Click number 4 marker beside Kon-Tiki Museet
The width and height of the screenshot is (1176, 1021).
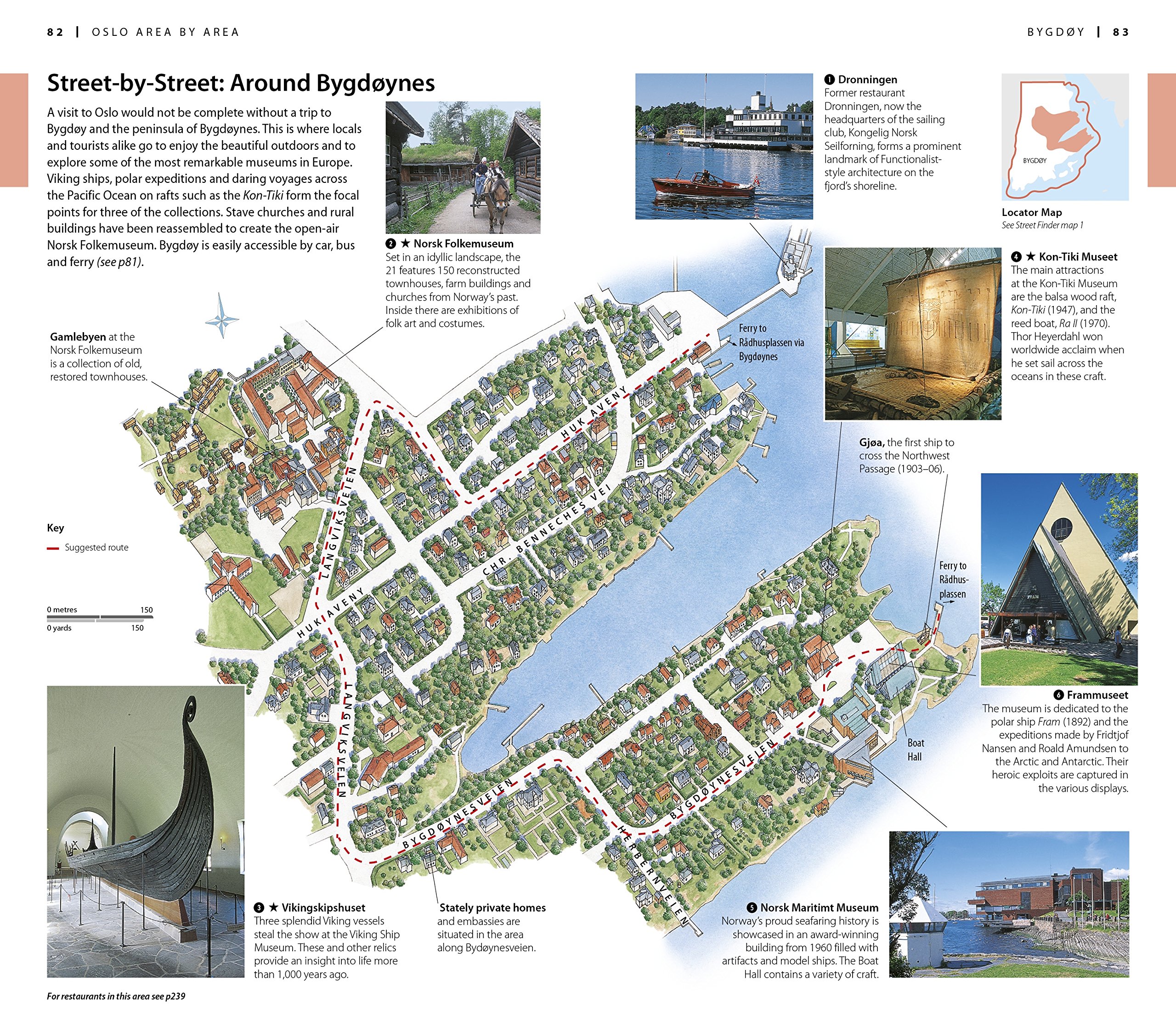1016,257
